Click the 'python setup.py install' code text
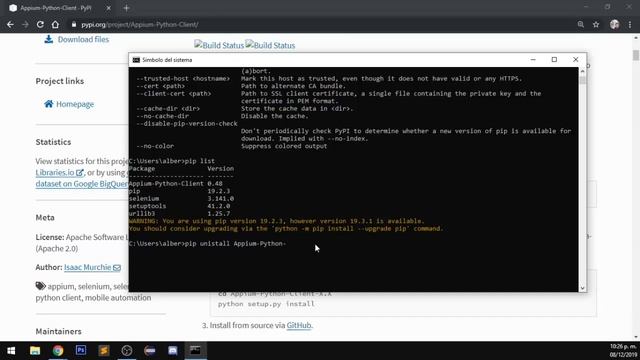This screenshot has height=360, width=640. click(x=266, y=304)
